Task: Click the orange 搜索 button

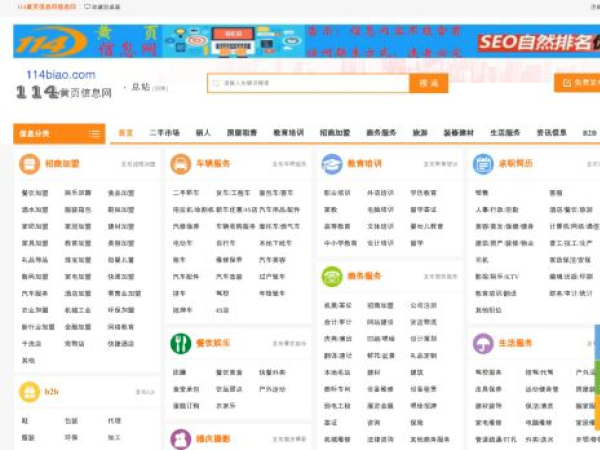Action: tap(429, 83)
